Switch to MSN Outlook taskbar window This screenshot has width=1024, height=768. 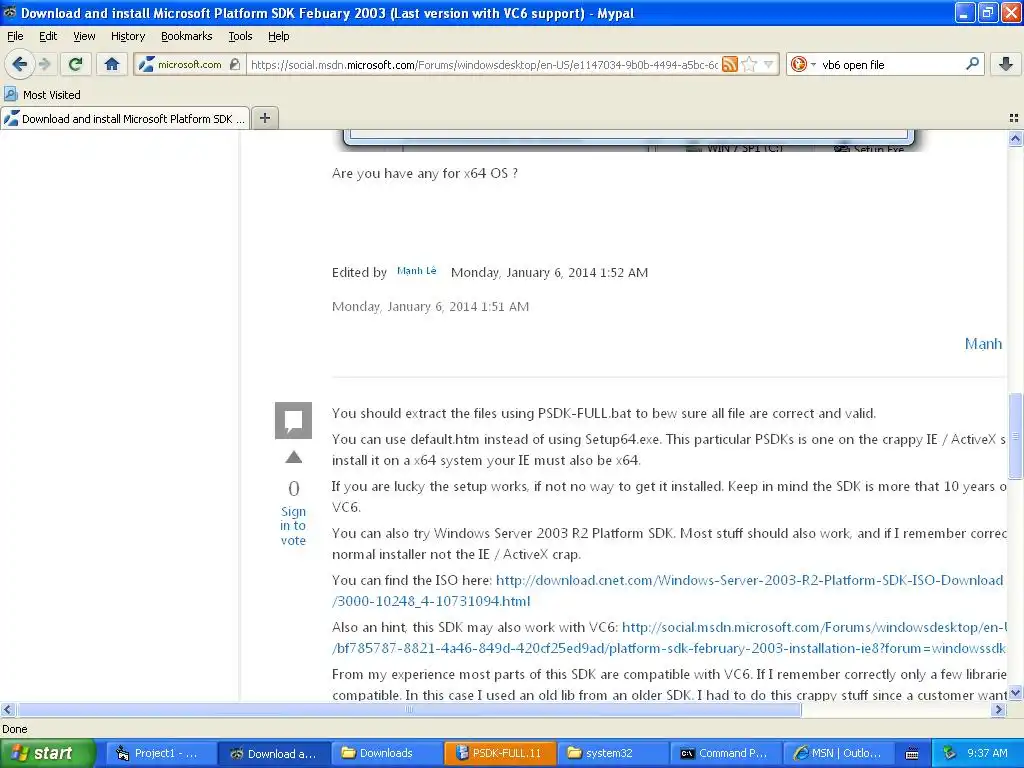[x=839, y=753]
